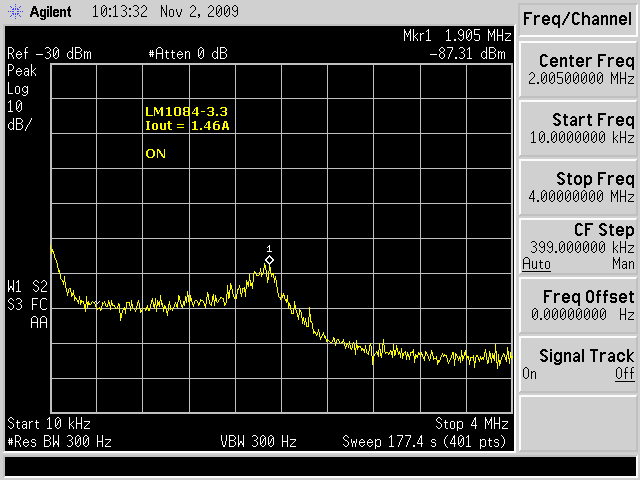Viewport: 640px width, 480px height.
Task: Click the Stop 4 MHz label
Action: [471, 424]
